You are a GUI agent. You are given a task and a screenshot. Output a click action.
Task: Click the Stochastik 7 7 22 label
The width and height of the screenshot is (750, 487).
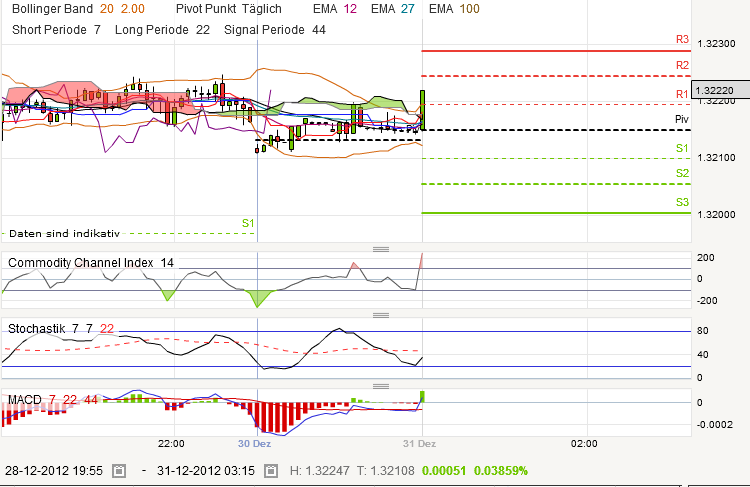coord(61,328)
